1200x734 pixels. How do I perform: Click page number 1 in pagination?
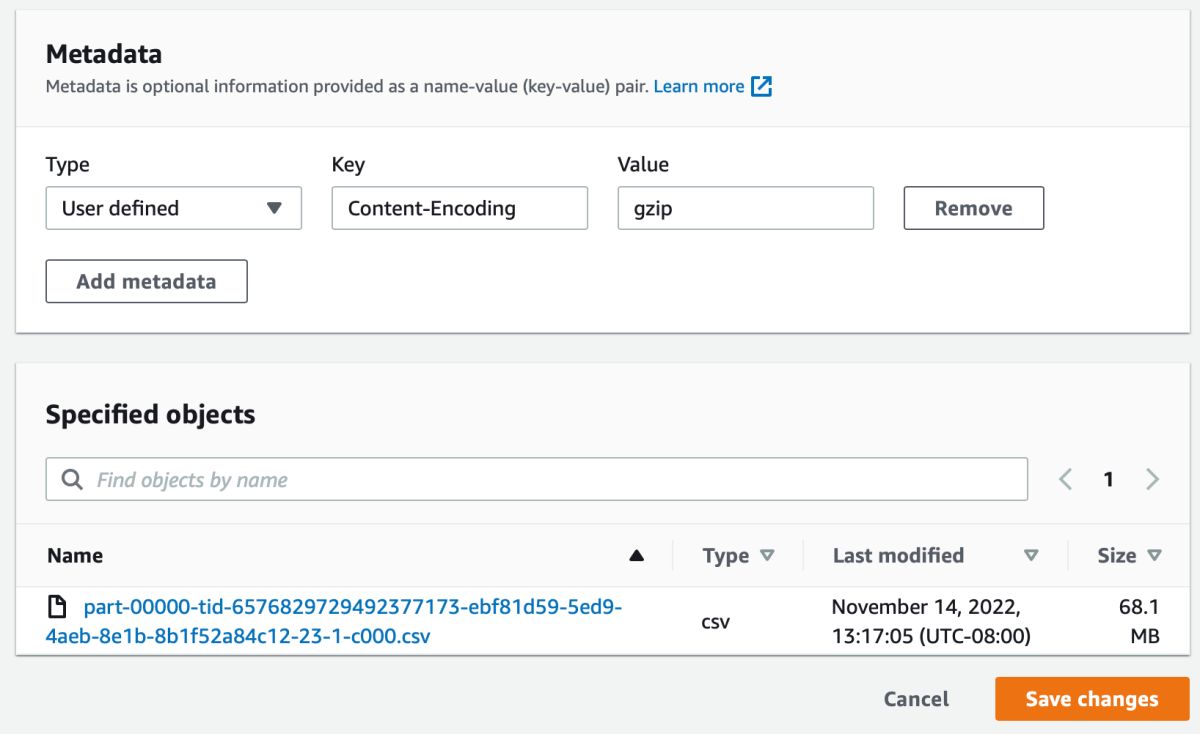point(1108,479)
